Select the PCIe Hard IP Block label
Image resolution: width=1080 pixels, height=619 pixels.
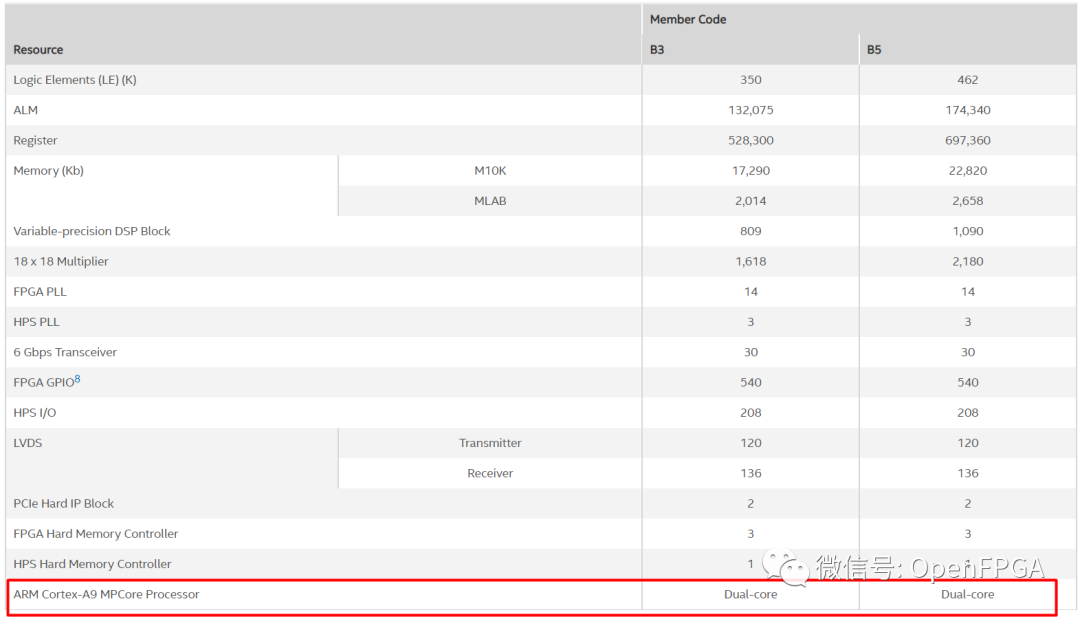click(x=63, y=504)
